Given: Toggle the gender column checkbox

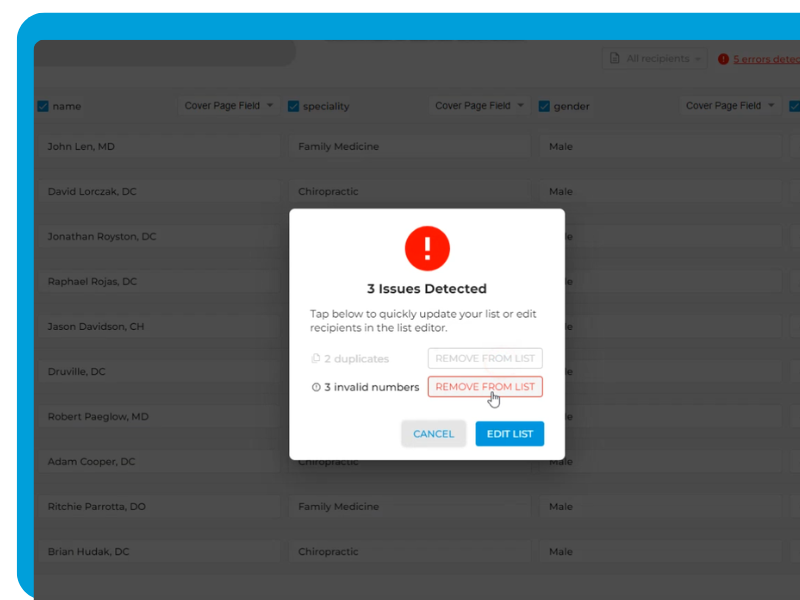Looking at the screenshot, I should 544,106.
